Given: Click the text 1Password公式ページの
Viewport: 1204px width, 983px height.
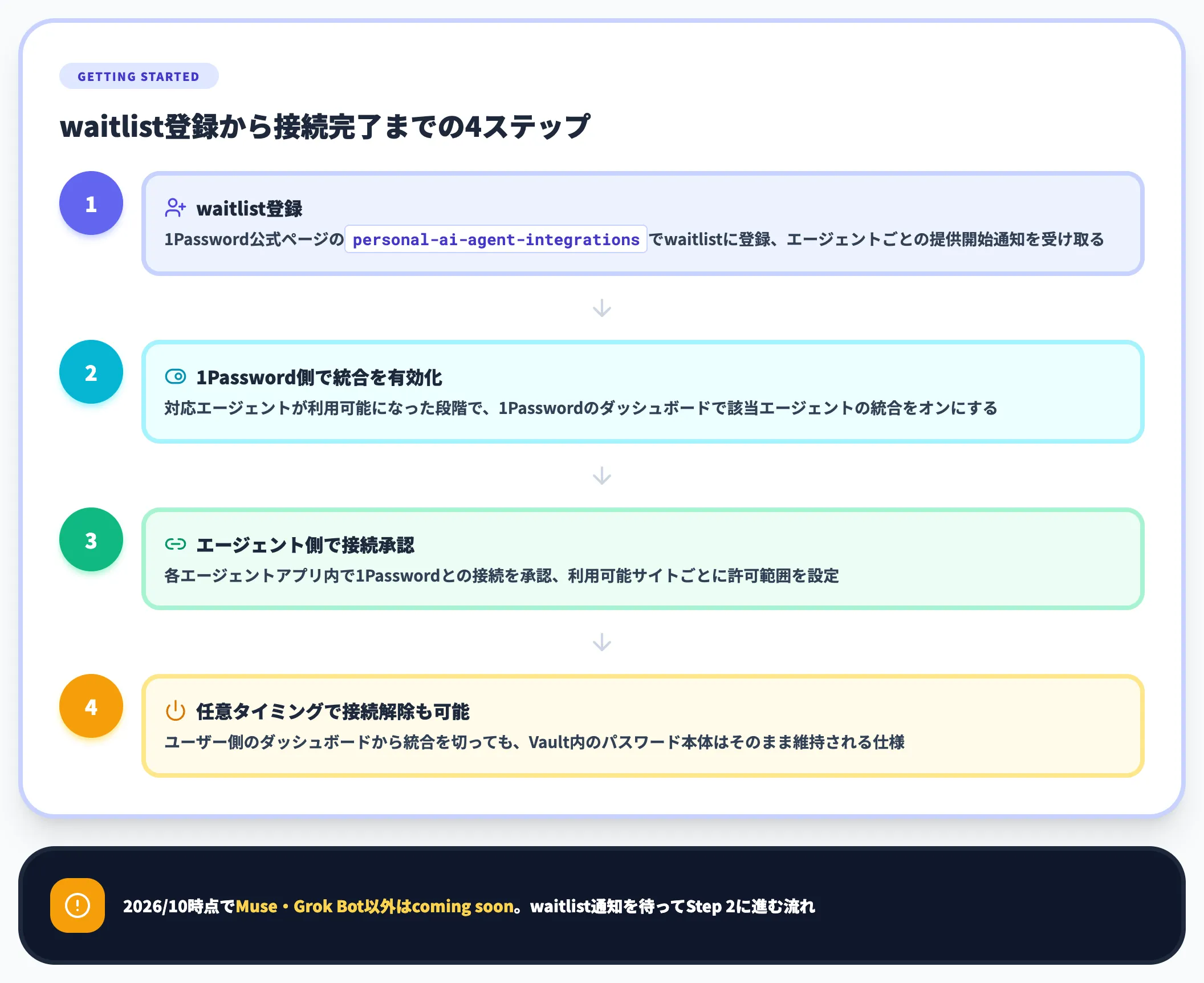Looking at the screenshot, I should (254, 239).
